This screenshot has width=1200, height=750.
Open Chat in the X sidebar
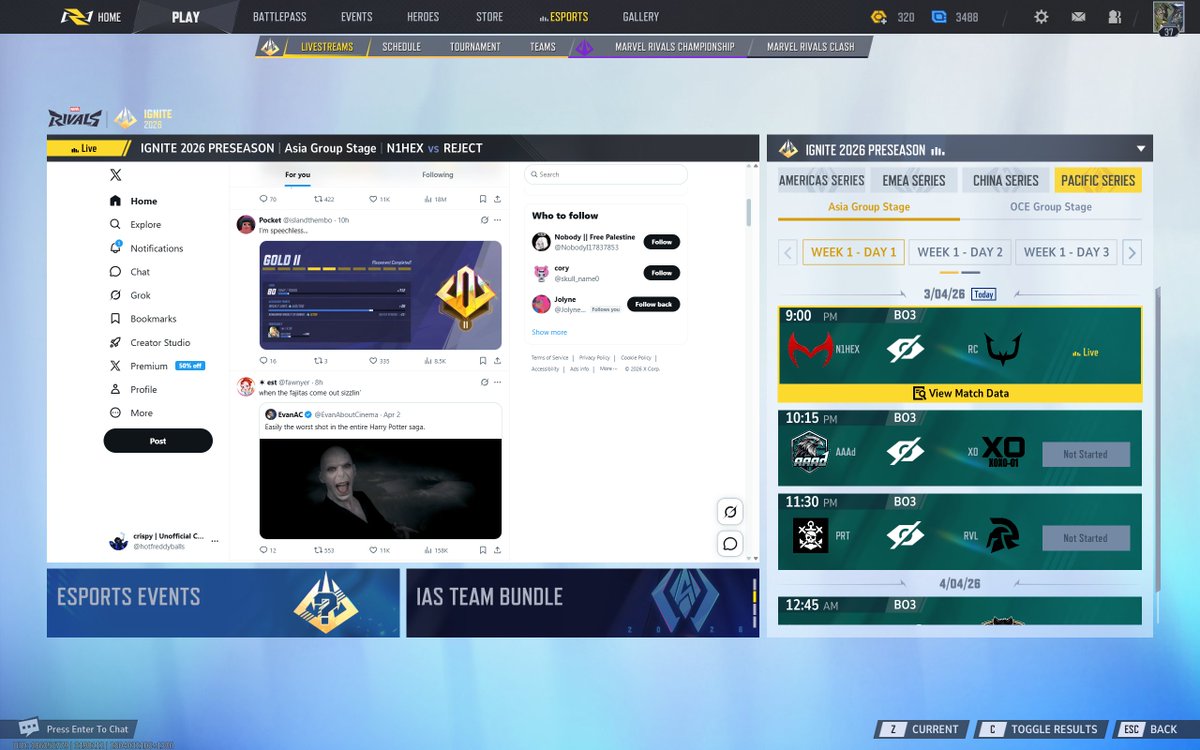(130, 272)
